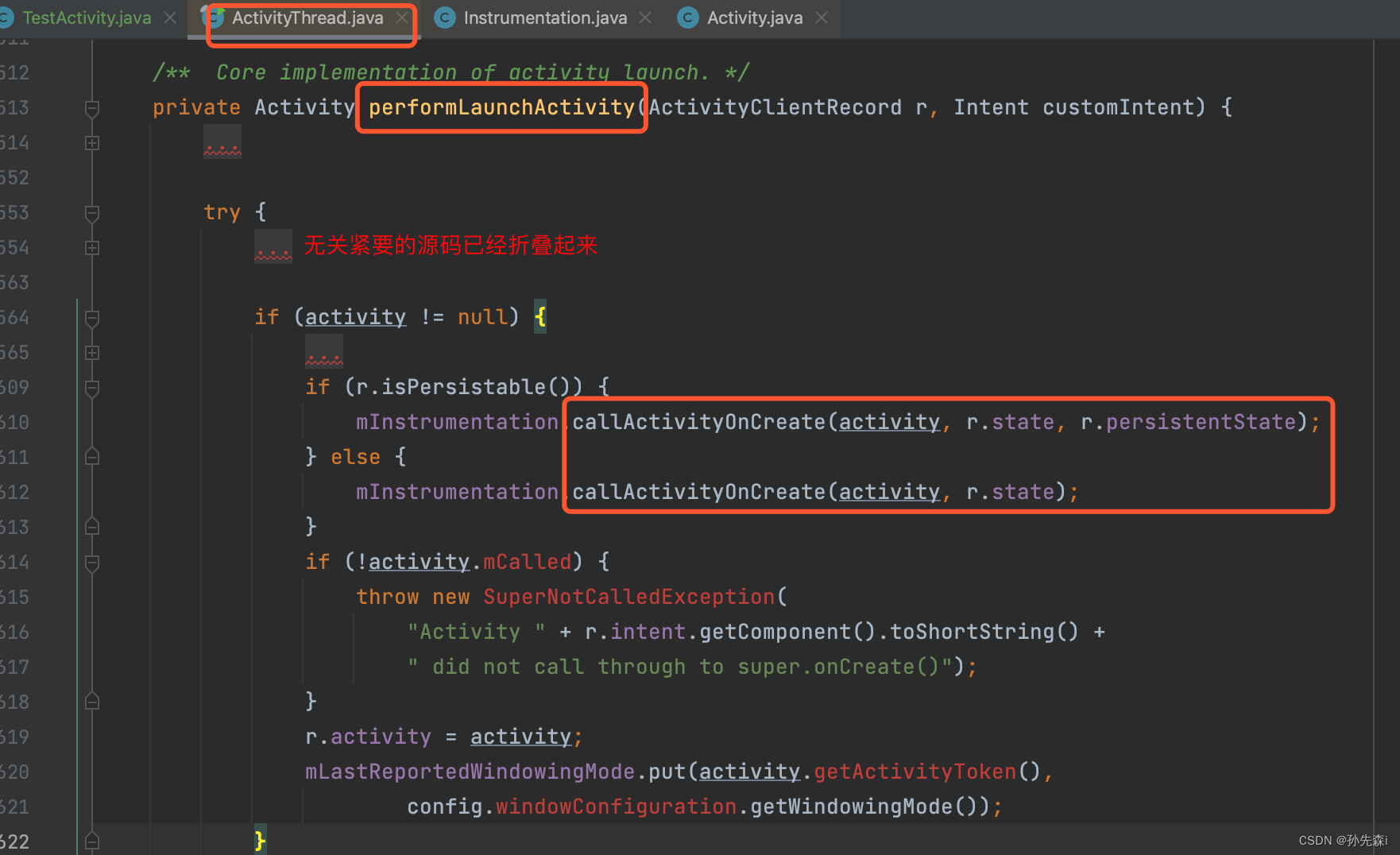Close the TestActivity.java tab
The image size is (1400, 855).
[x=170, y=17]
